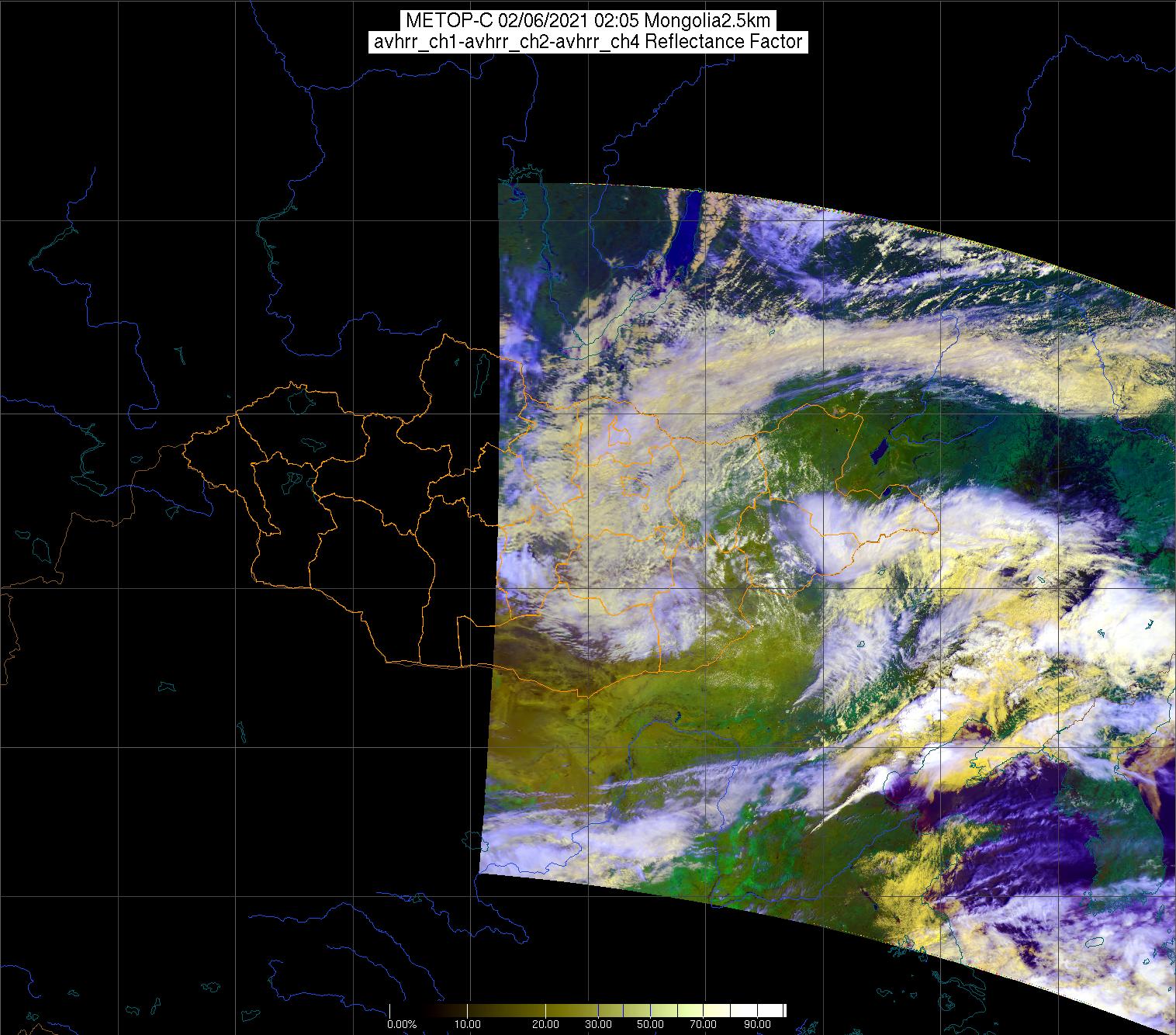
Task: Click the "avhrr_ch1-avhrr_ch2-avhrr_ch4 Reflectance Factor" caption
Action: [x=587, y=42]
